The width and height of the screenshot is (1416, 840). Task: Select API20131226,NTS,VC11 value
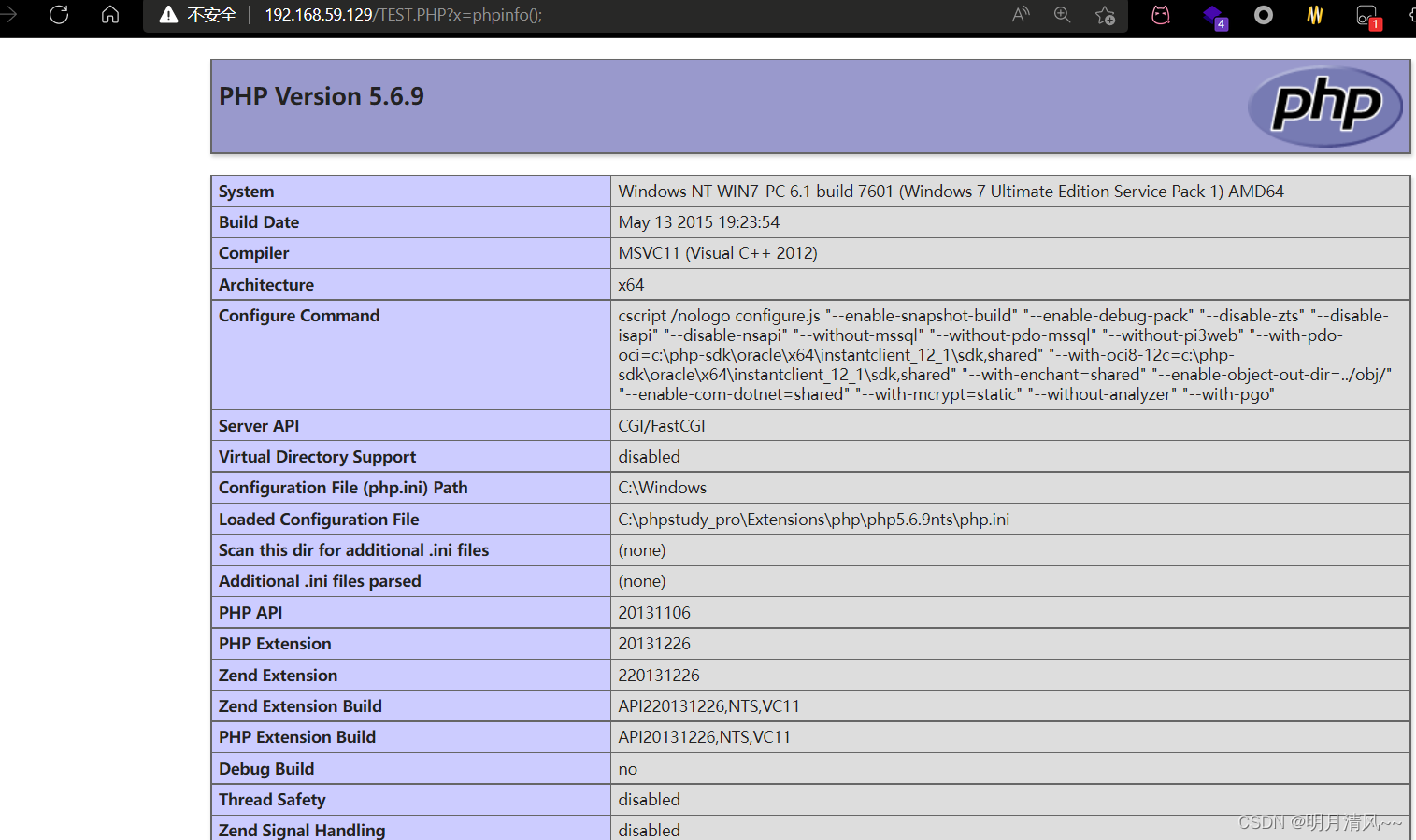(x=704, y=737)
